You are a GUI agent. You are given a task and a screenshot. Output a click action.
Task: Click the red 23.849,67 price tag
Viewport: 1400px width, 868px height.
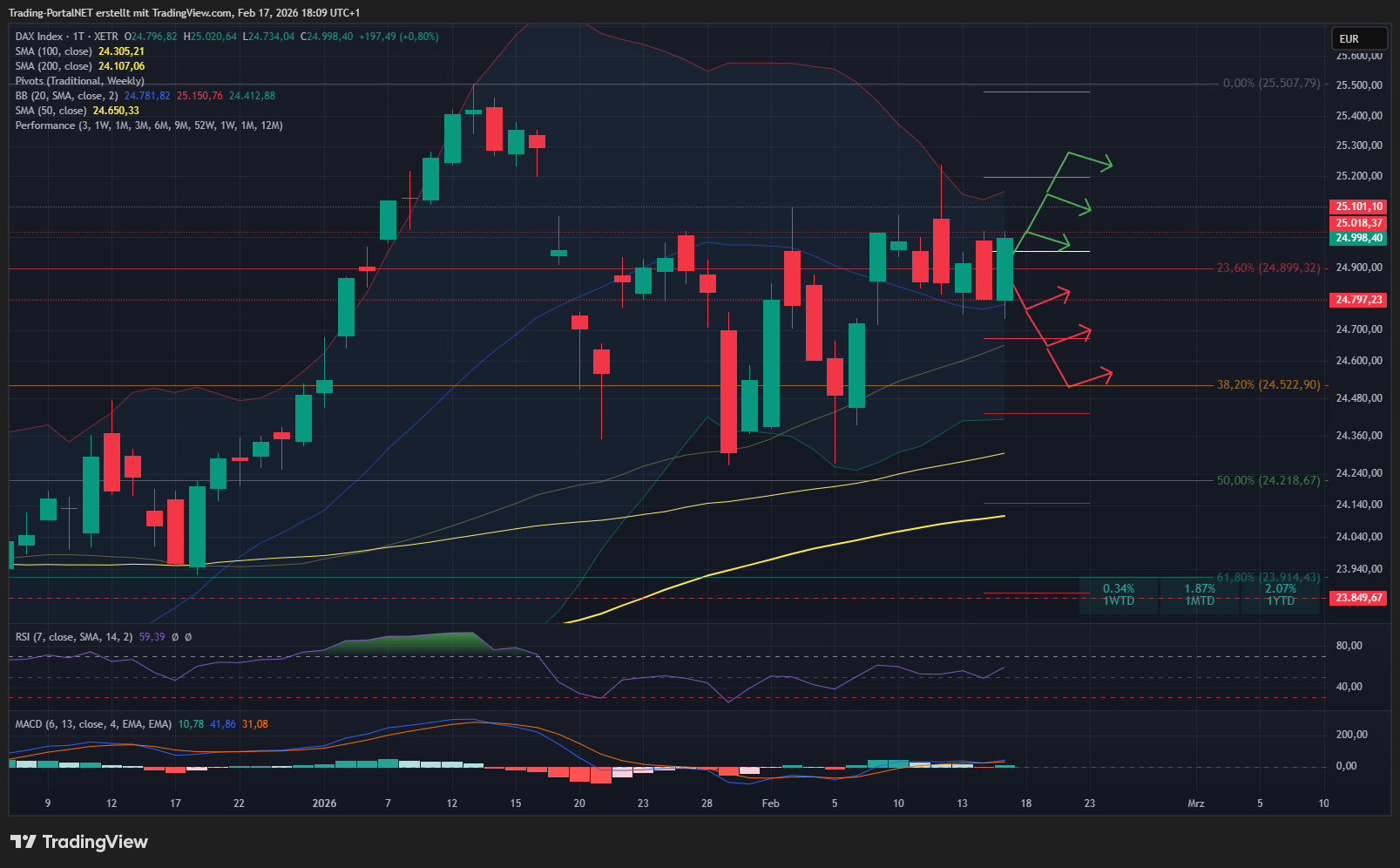pyautogui.click(x=1359, y=598)
